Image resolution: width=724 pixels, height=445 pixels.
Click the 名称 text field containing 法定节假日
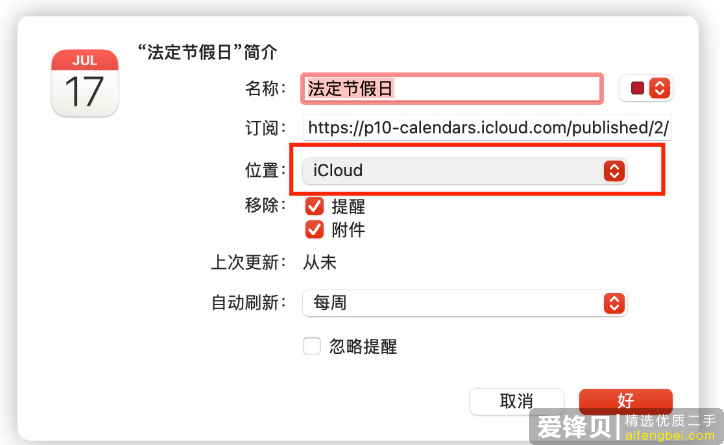pyautogui.click(x=452, y=88)
